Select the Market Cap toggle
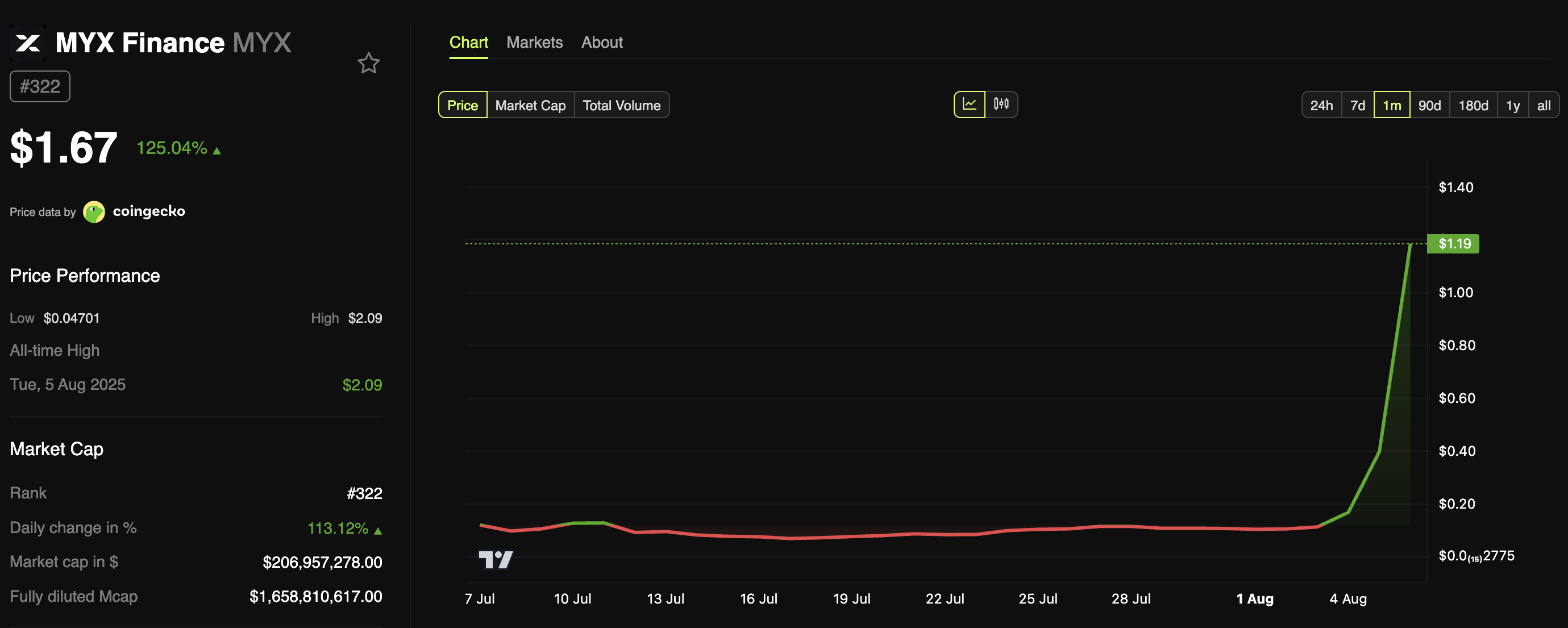Screen dimensions: 1568x628 (530, 105)
